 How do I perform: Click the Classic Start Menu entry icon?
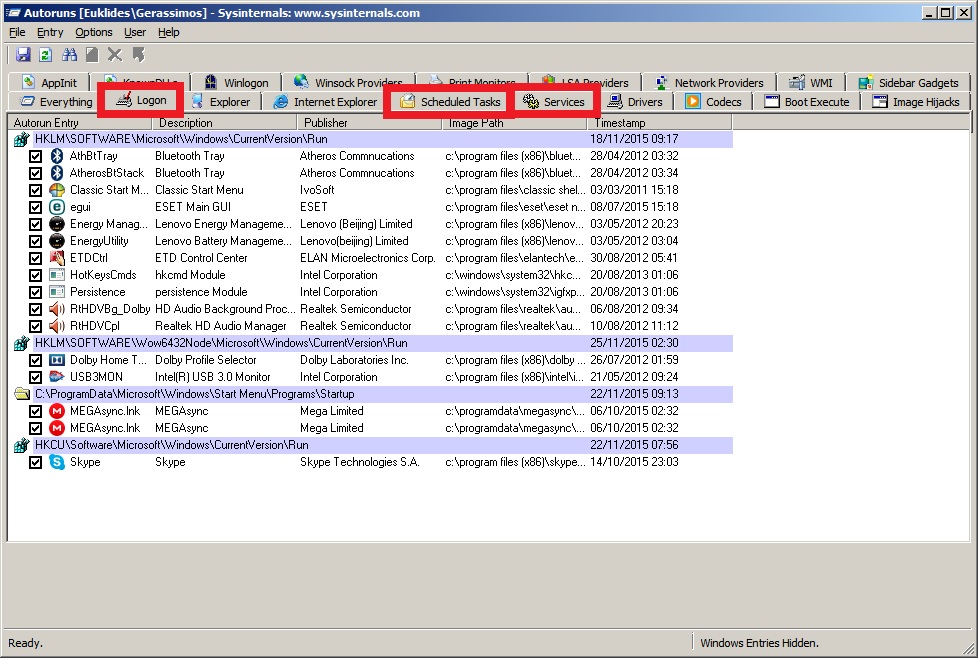tap(57, 190)
